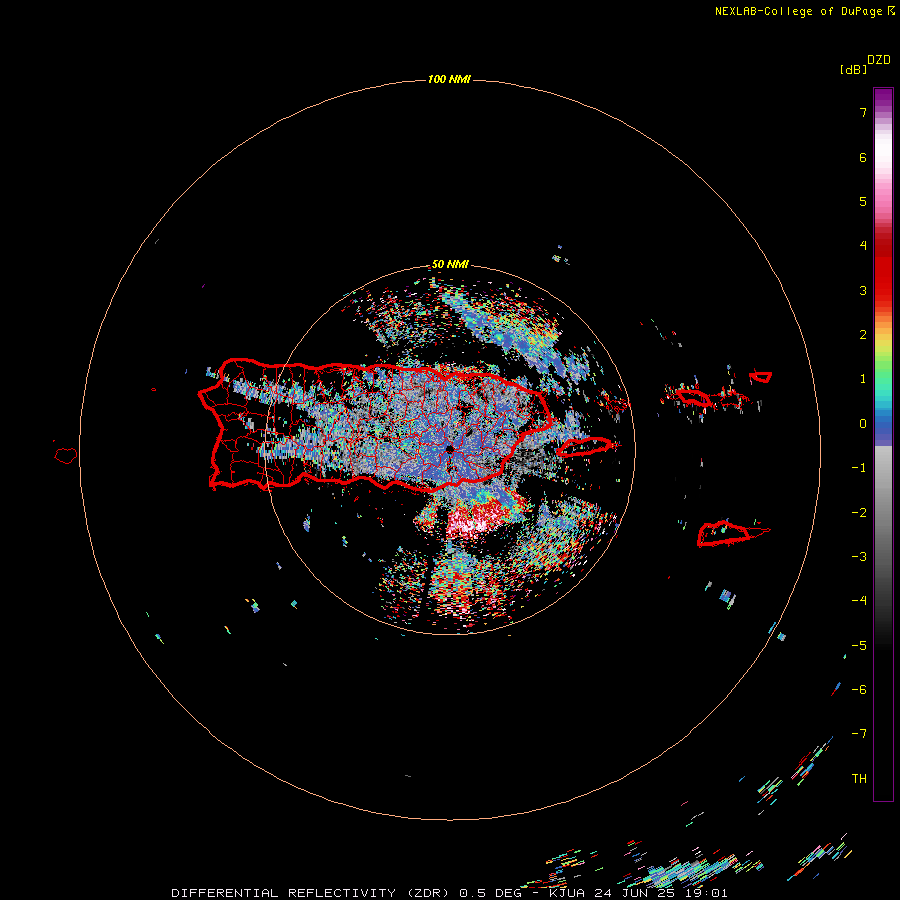Image resolution: width=900 pixels, height=900 pixels.
Task: Click the 0 tick label on the scale
Action: [863, 424]
